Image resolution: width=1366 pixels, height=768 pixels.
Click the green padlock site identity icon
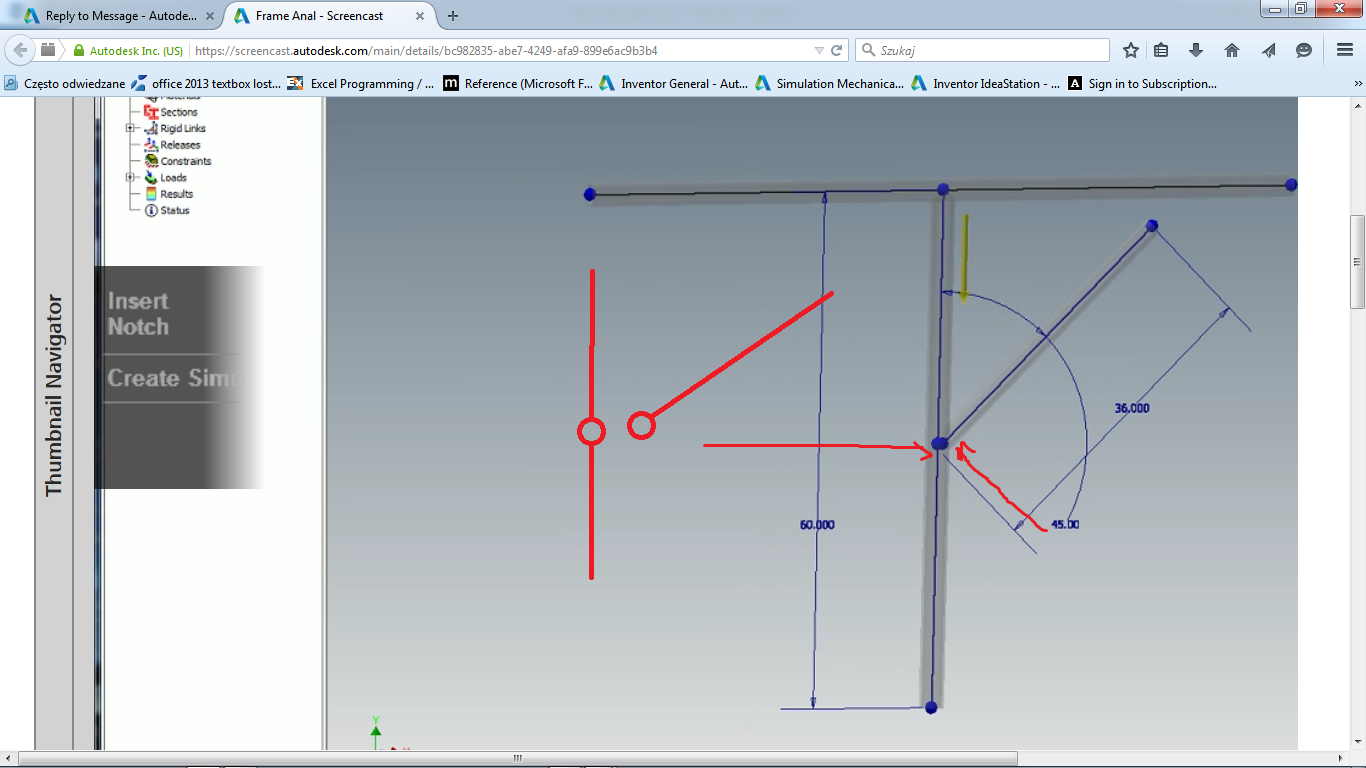[x=78, y=50]
